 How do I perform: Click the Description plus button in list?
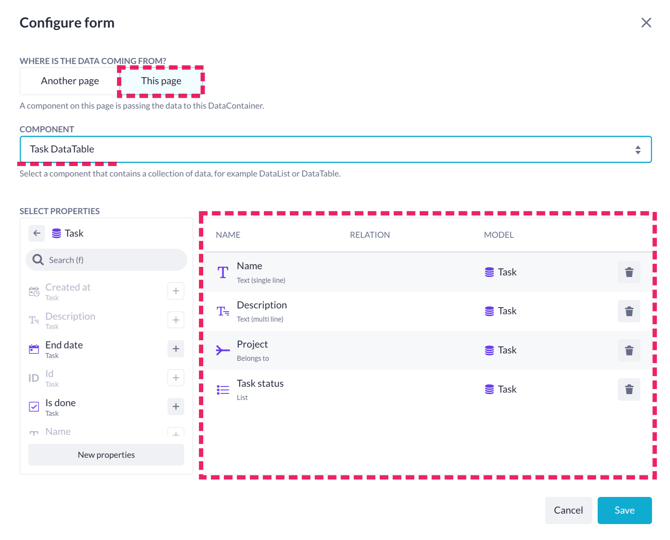176,320
